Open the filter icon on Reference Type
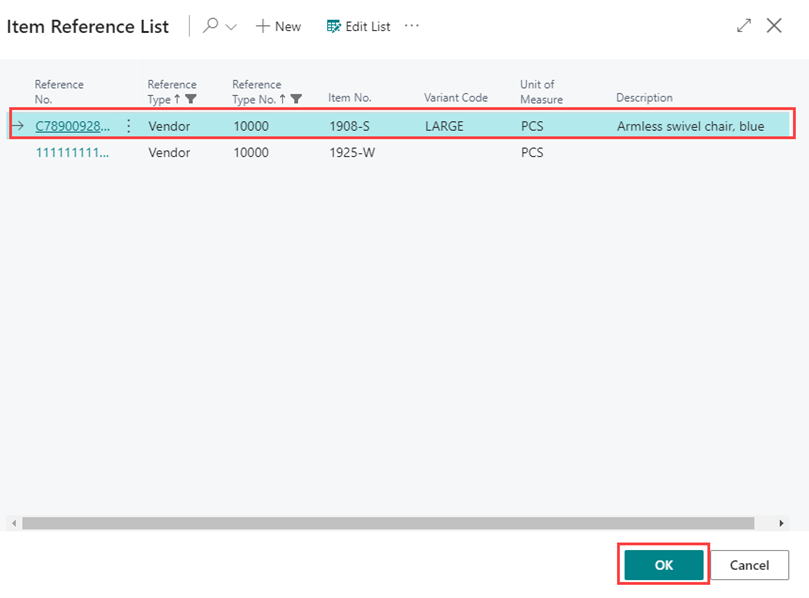The image size is (809, 598). 191,99
